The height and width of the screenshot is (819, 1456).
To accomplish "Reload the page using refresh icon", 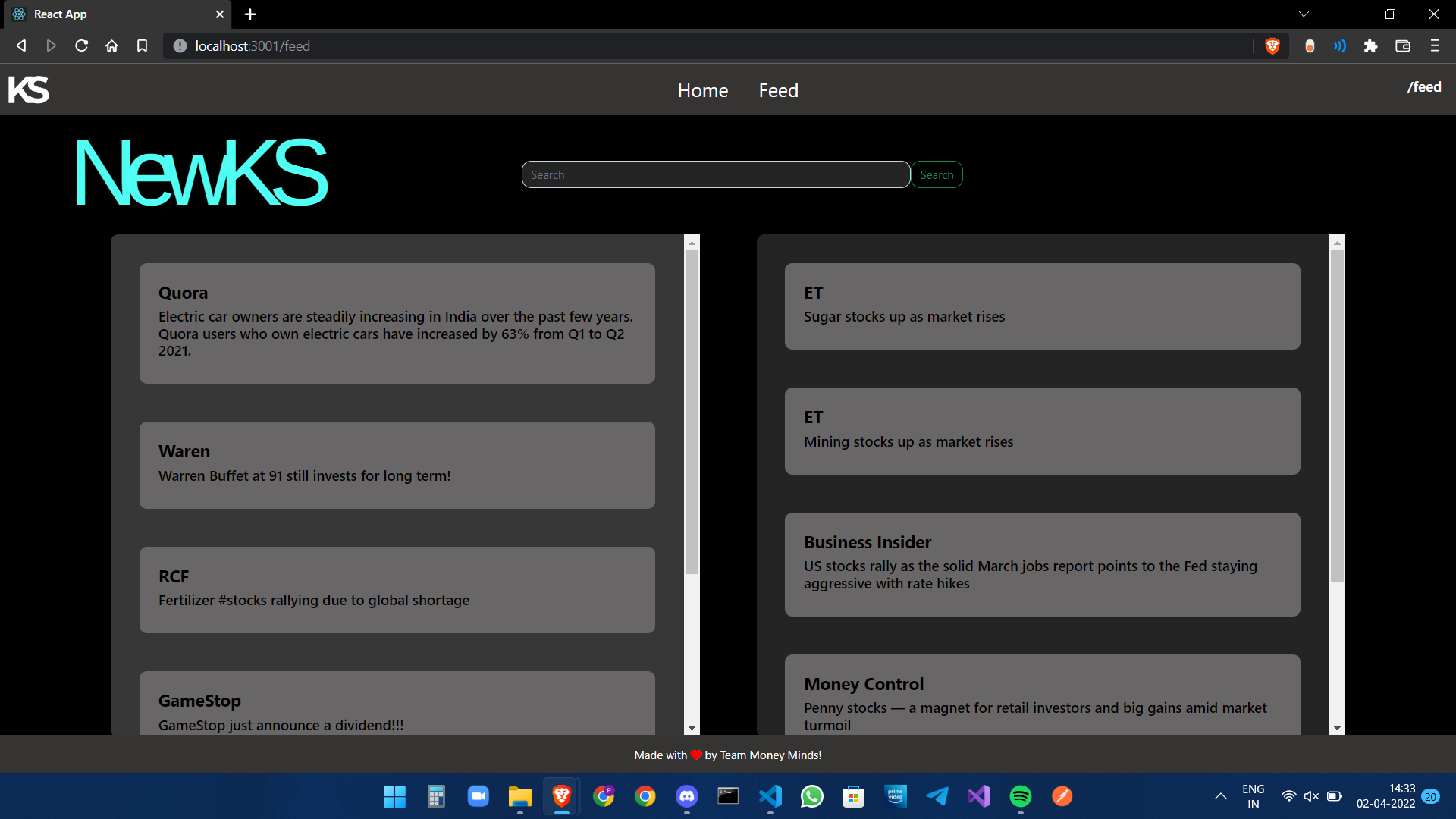I will [x=81, y=46].
